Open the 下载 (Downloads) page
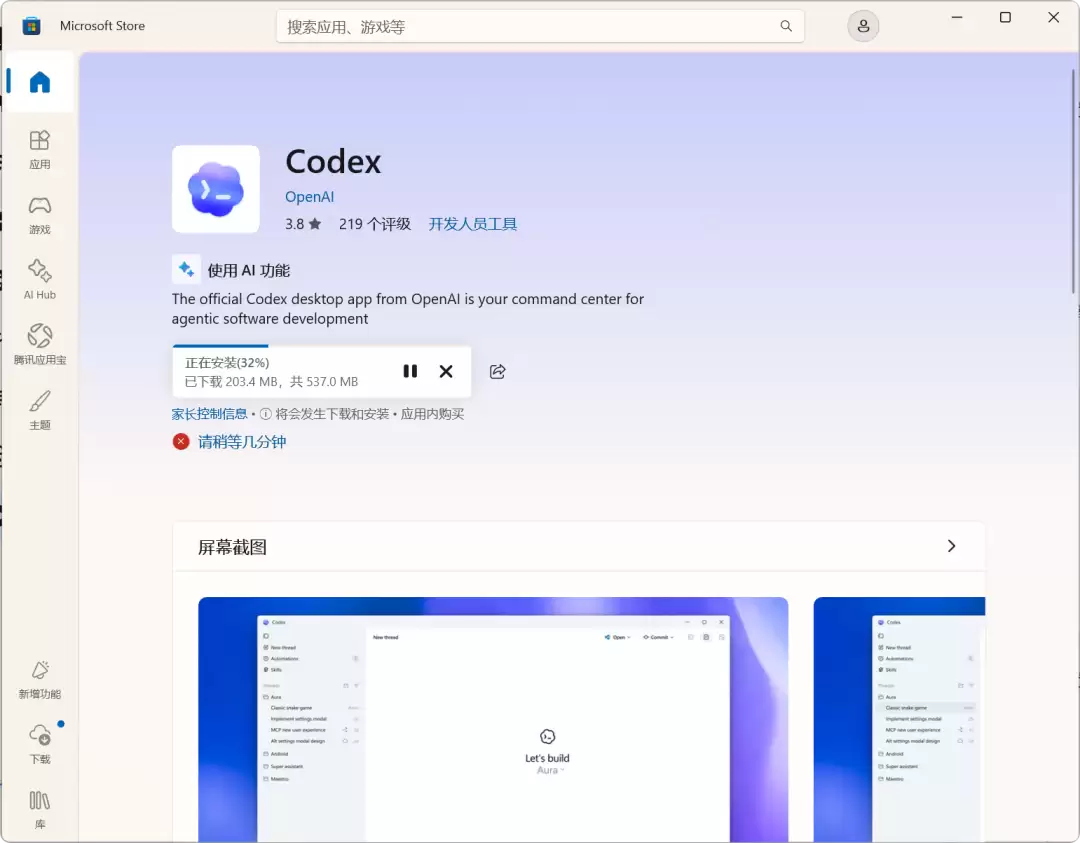This screenshot has width=1080, height=843. tap(39, 745)
